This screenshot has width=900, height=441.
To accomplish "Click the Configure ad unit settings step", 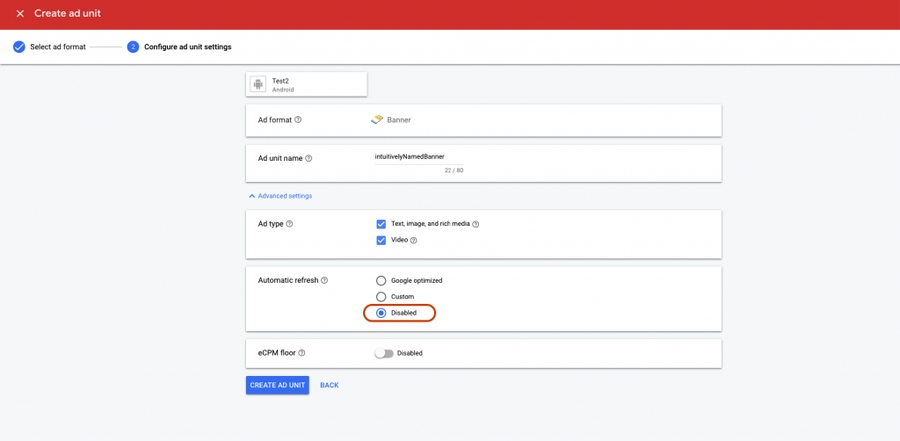I will click(x=187, y=47).
